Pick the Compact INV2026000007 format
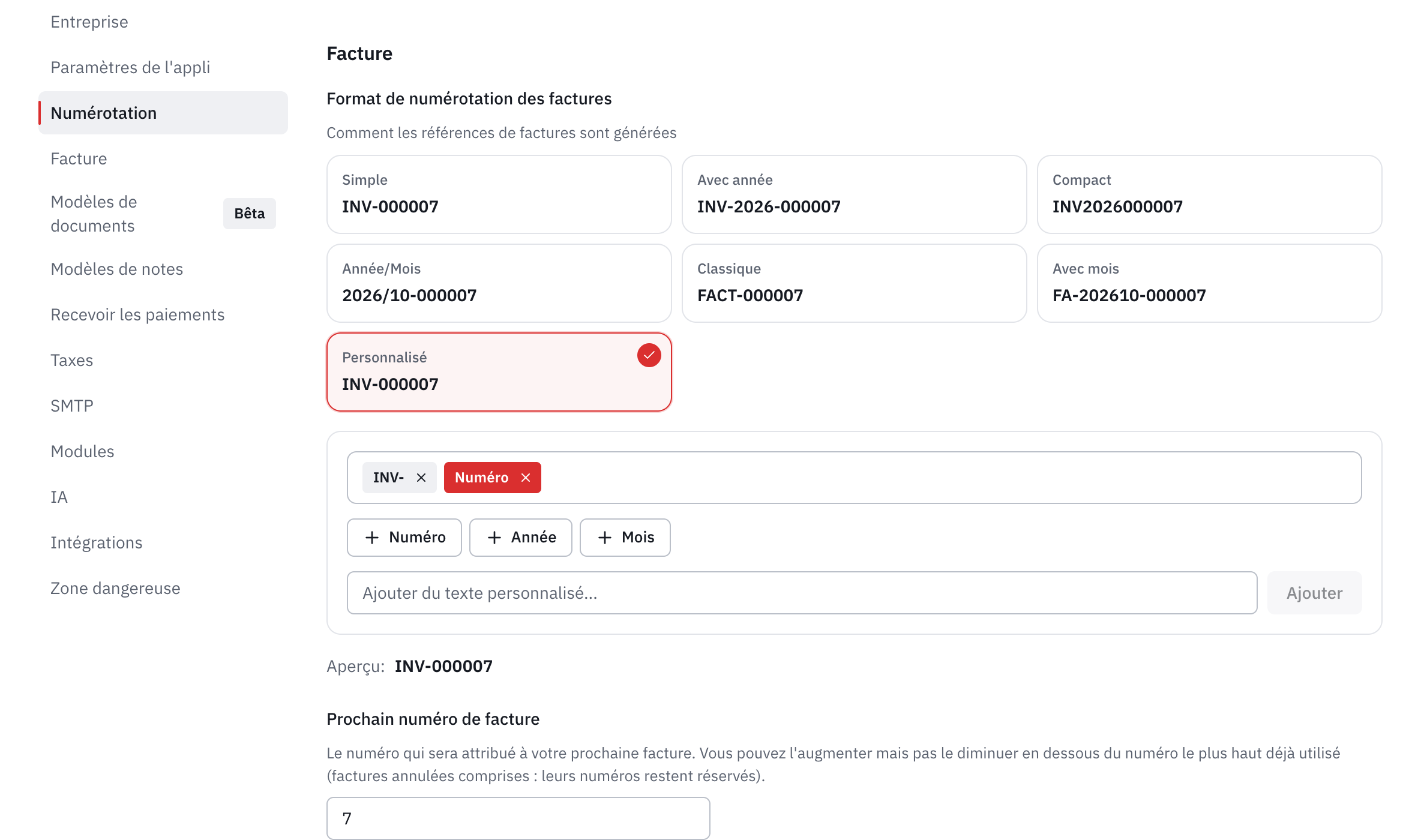 1210,194
